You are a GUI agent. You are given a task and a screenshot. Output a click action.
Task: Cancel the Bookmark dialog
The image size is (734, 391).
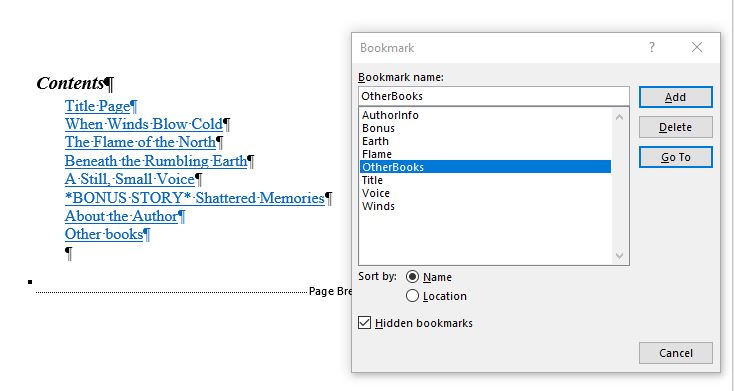pos(675,353)
